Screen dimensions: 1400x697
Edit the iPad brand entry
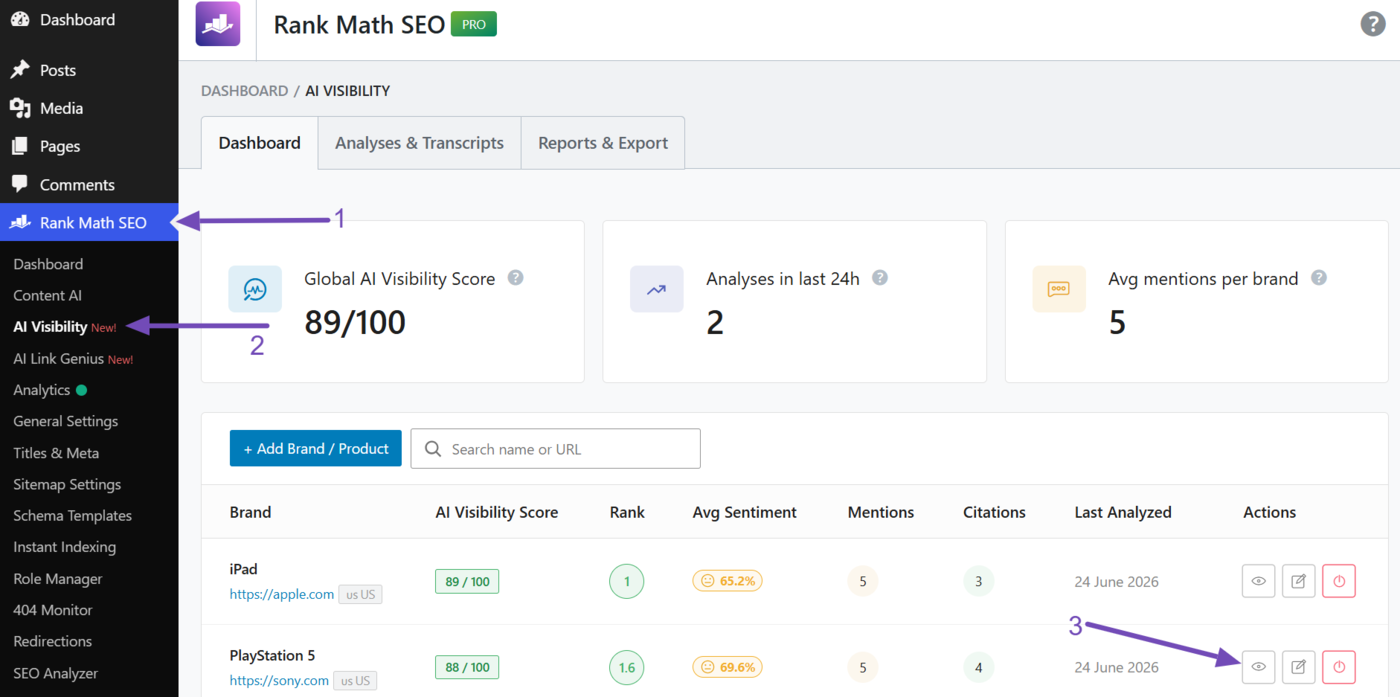(x=1299, y=581)
